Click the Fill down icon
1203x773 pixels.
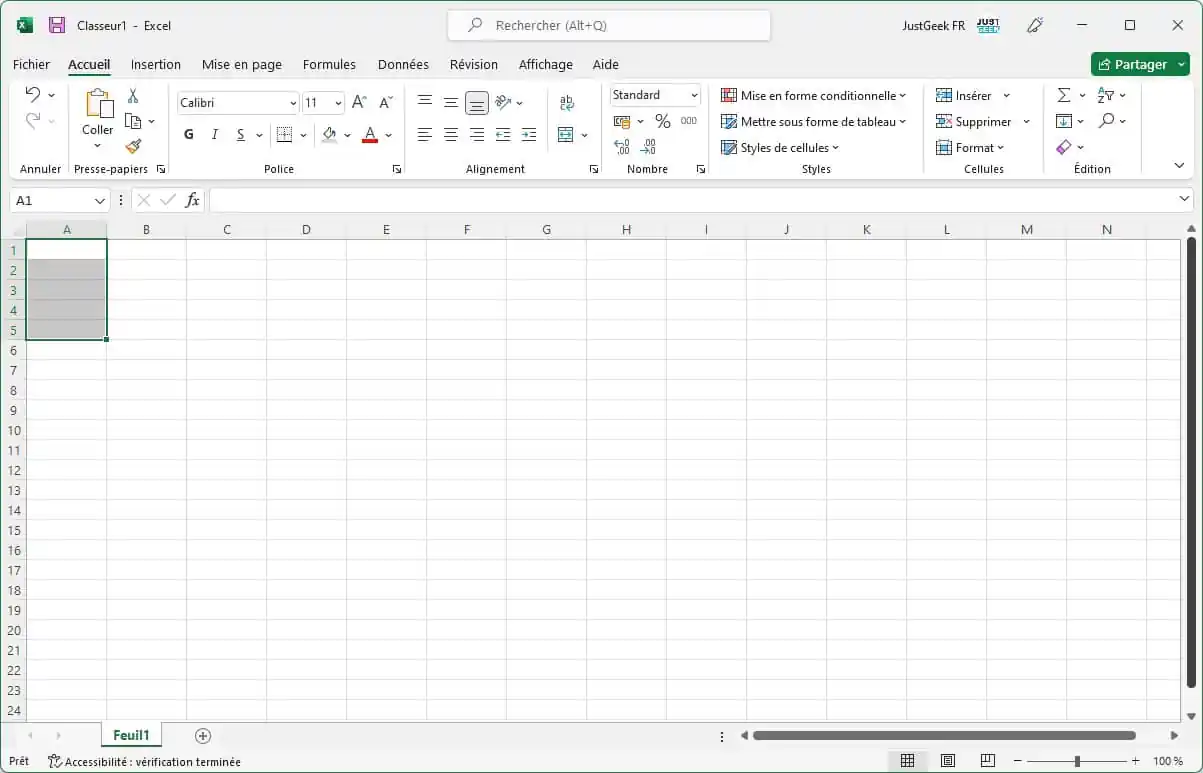(1064, 121)
